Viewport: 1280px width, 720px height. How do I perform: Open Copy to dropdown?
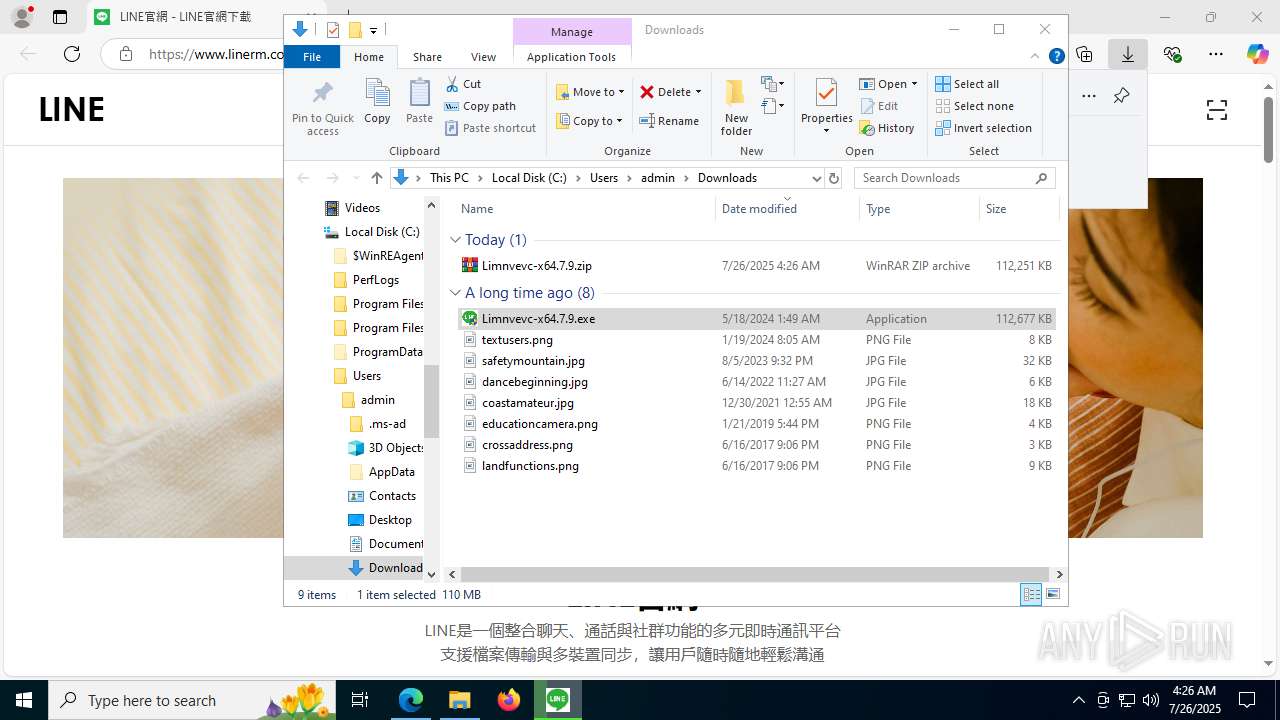[589, 121]
